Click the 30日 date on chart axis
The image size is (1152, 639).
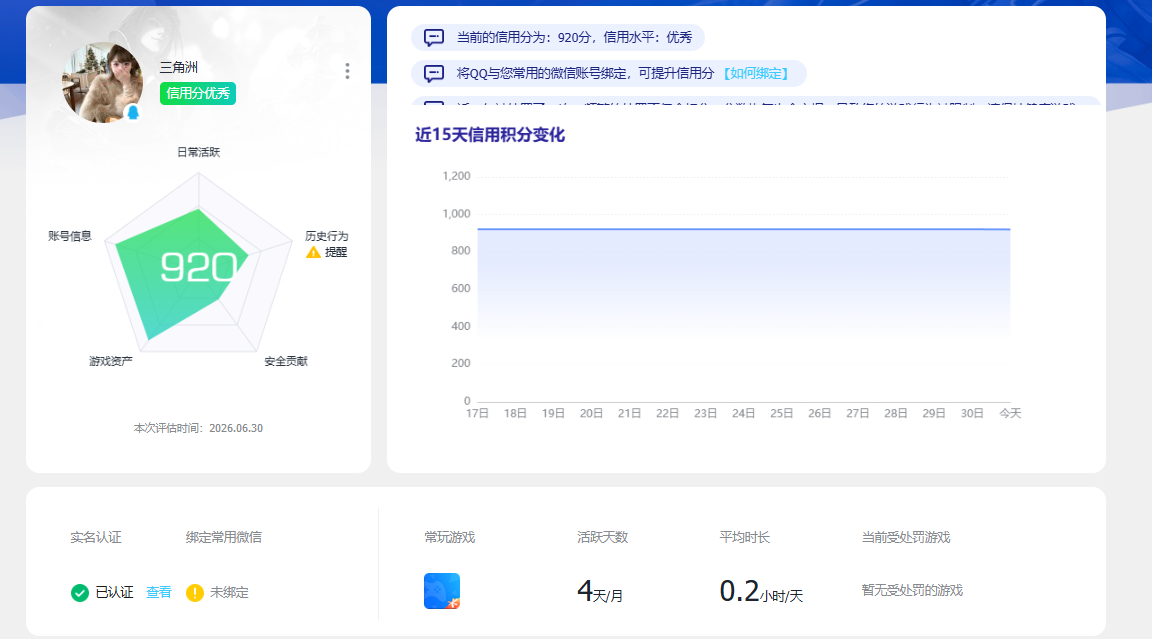972,414
